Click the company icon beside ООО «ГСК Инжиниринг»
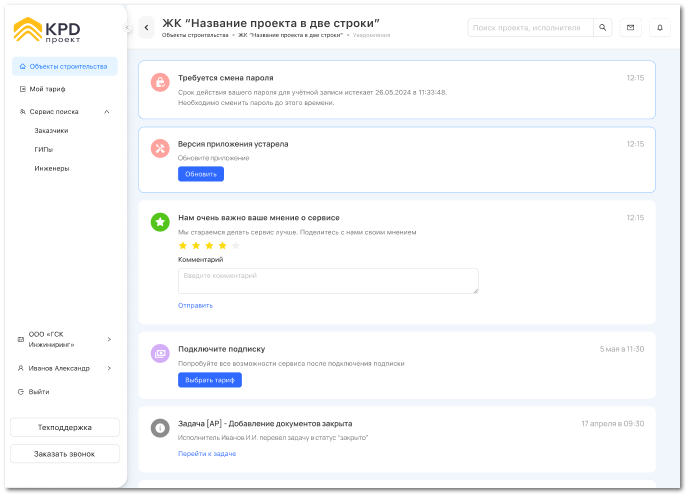 coord(20,339)
